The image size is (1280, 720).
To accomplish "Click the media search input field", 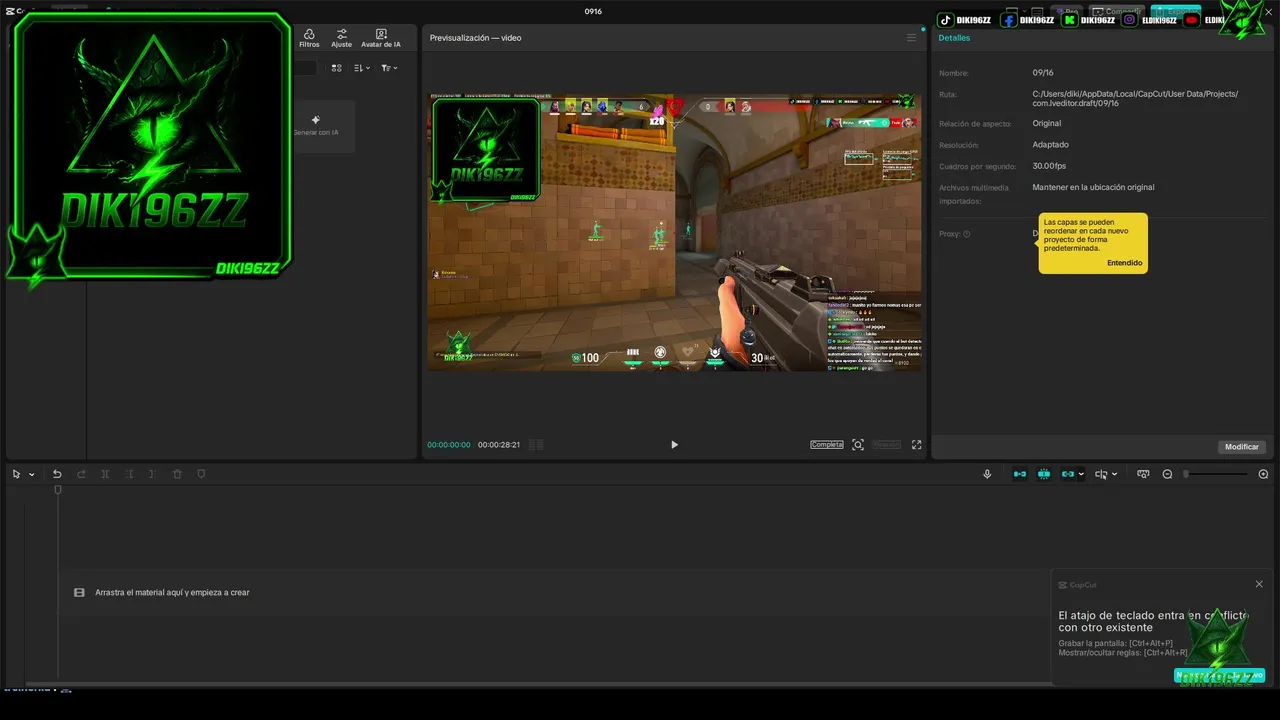I will coord(305,68).
